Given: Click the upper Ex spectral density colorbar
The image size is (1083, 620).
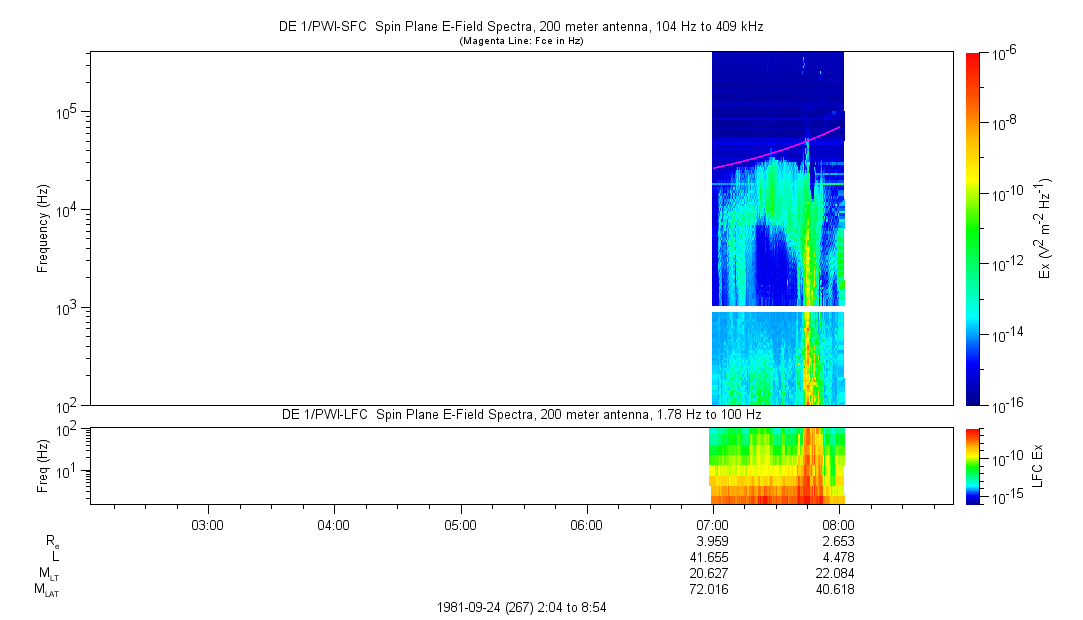Looking at the screenshot, I should (973, 228).
